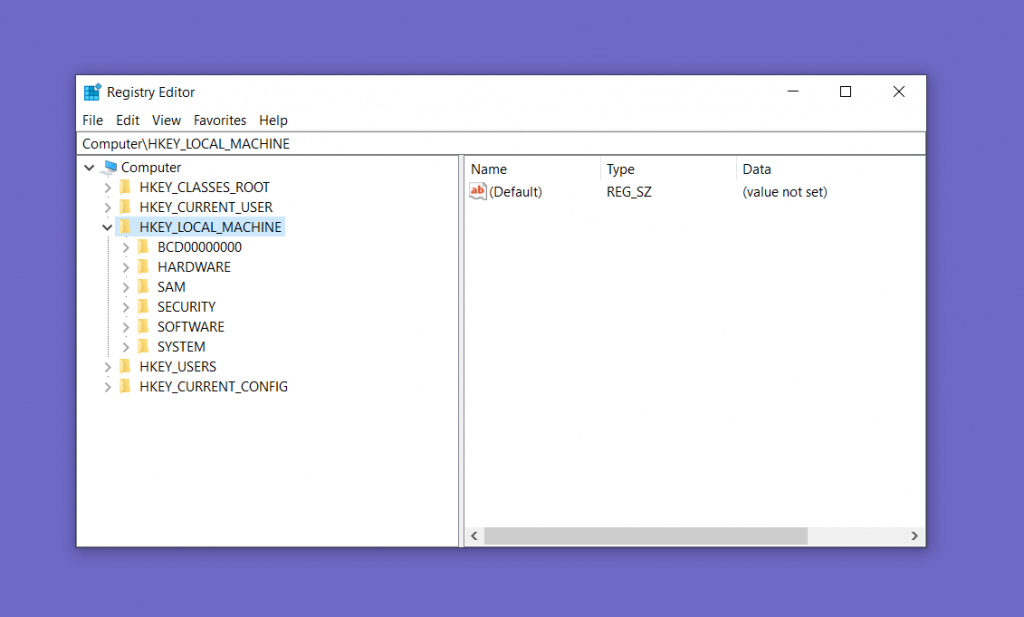Click the HKEY_CURRENT_CONFIG folder icon
The height and width of the screenshot is (617, 1024).
point(125,387)
